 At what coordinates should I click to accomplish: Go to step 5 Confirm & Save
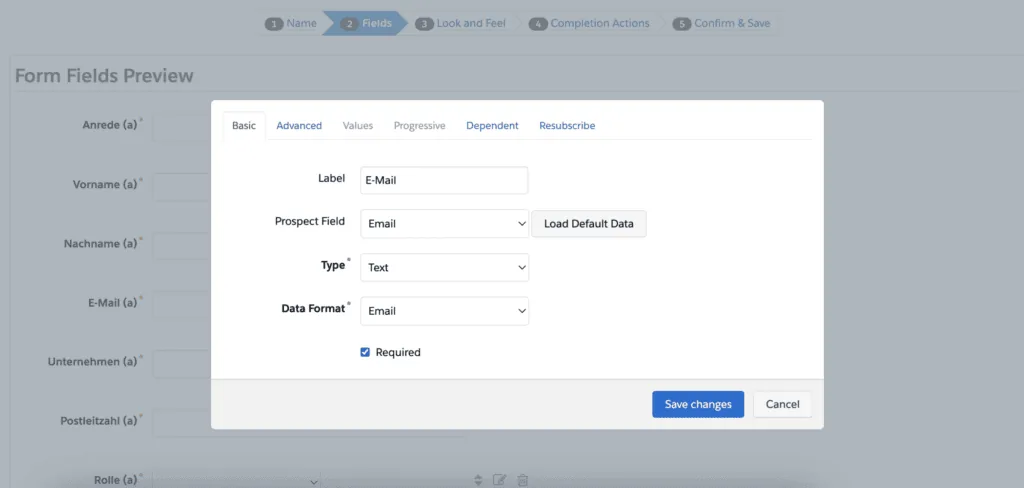click(722, 24)
